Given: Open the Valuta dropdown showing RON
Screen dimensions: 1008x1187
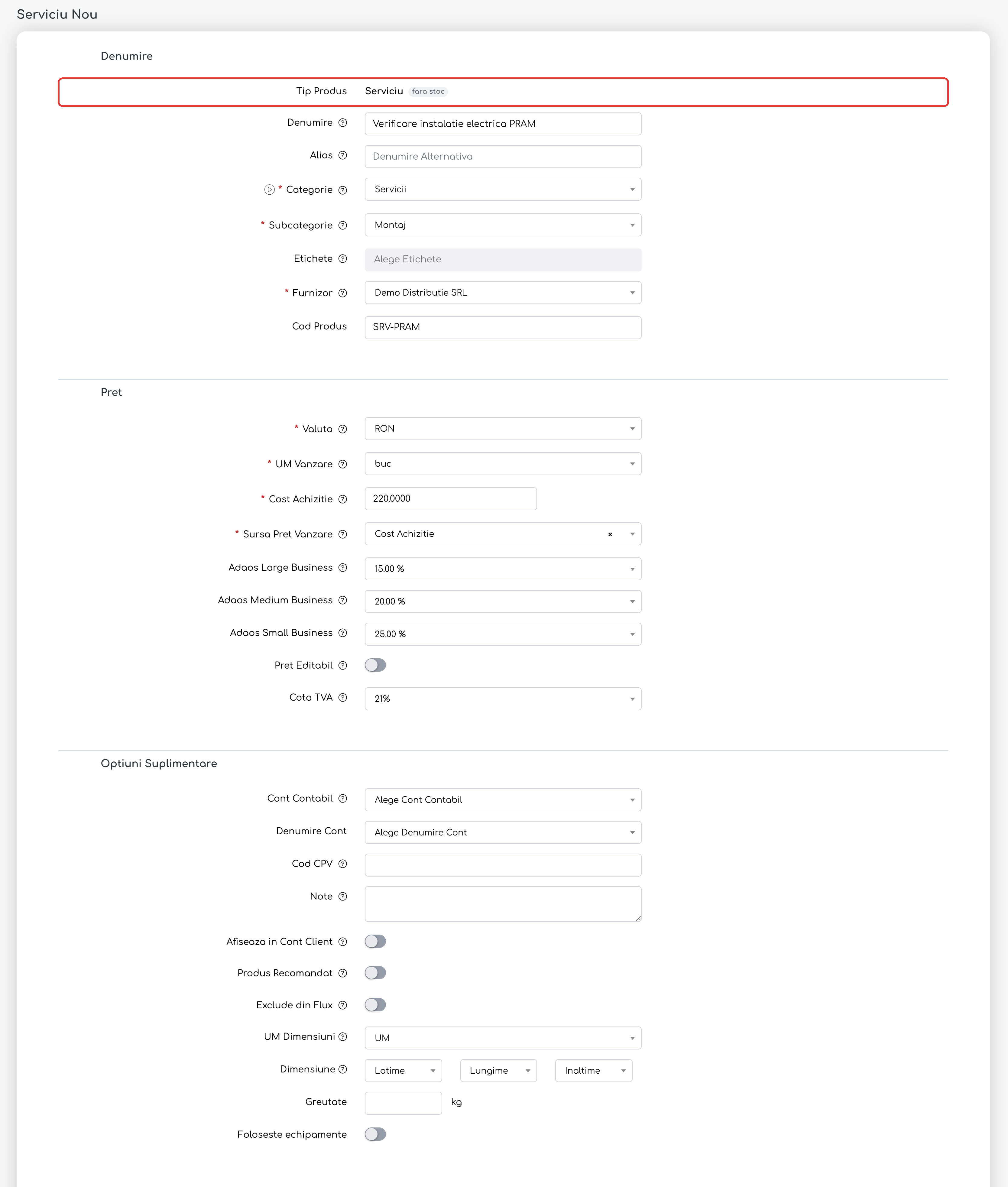Looking at the screenshot, I should coord(503,428).
